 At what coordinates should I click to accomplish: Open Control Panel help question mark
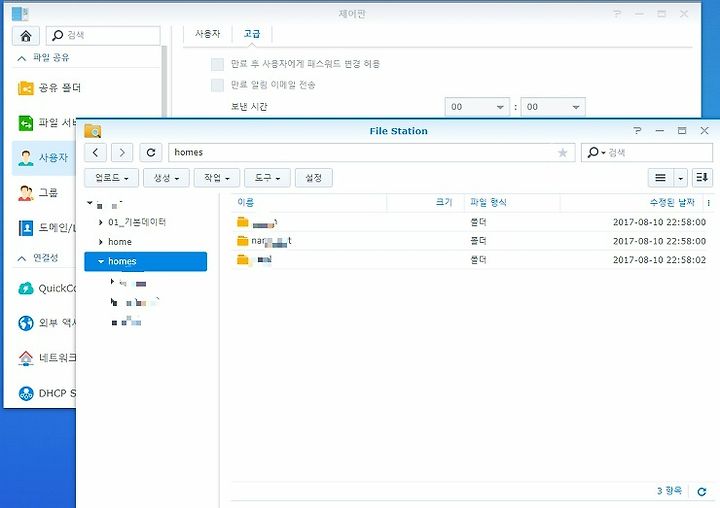click(x=617, y=14)
